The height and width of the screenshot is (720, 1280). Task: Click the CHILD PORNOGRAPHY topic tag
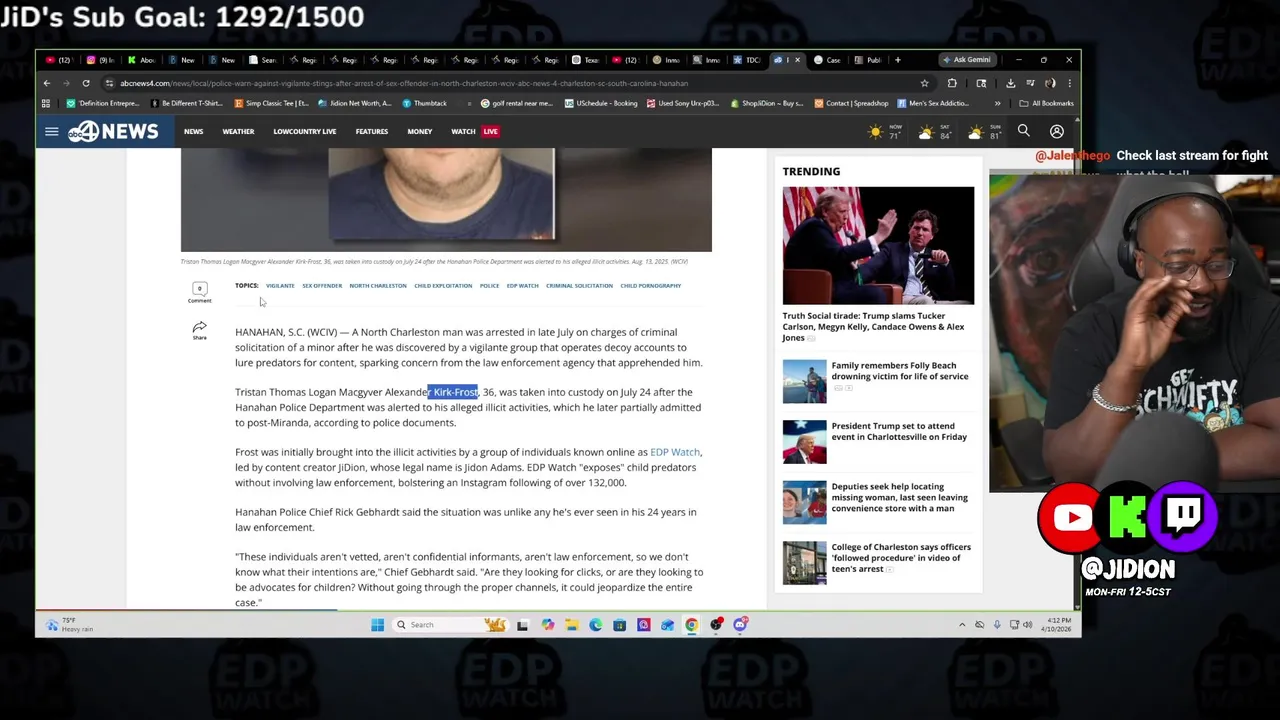(x=650, y=286)
